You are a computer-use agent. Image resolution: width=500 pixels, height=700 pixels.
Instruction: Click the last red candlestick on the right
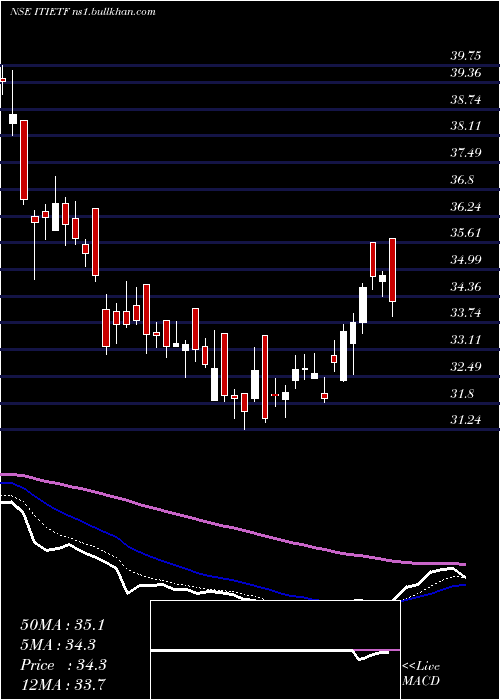click(393, 270)
